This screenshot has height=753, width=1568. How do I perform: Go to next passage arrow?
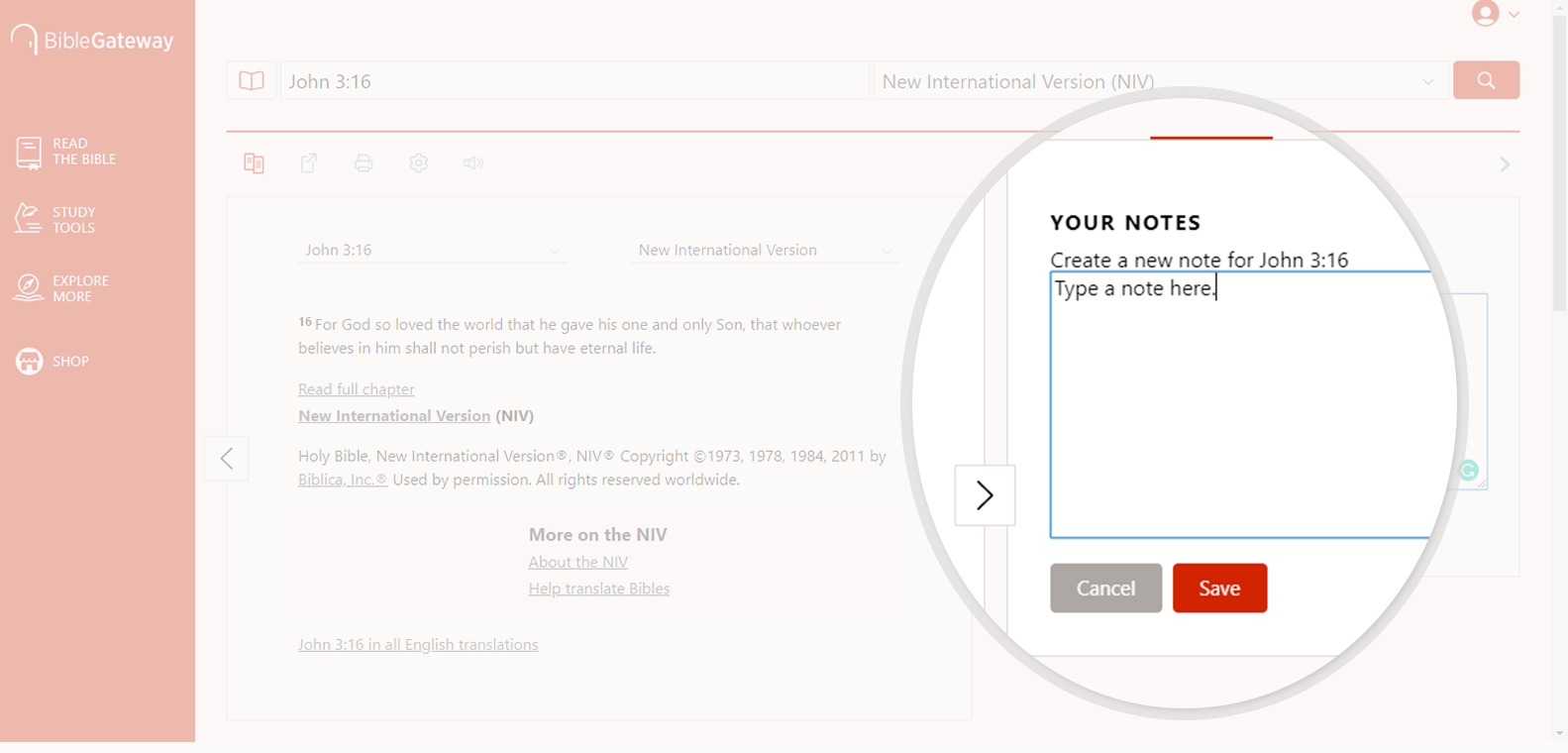[x=985, y=495]
